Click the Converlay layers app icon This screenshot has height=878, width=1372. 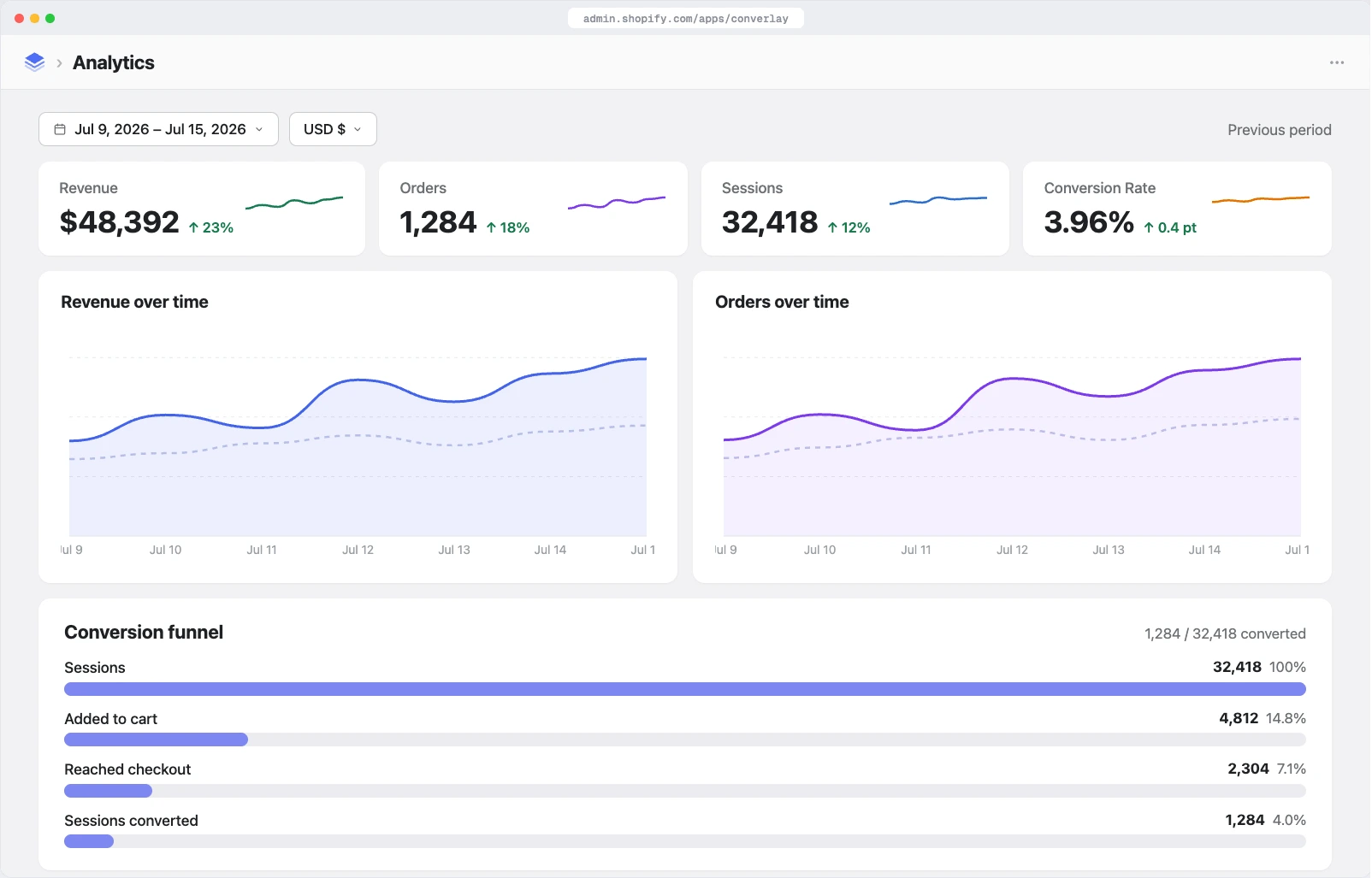tap(34, 62)
